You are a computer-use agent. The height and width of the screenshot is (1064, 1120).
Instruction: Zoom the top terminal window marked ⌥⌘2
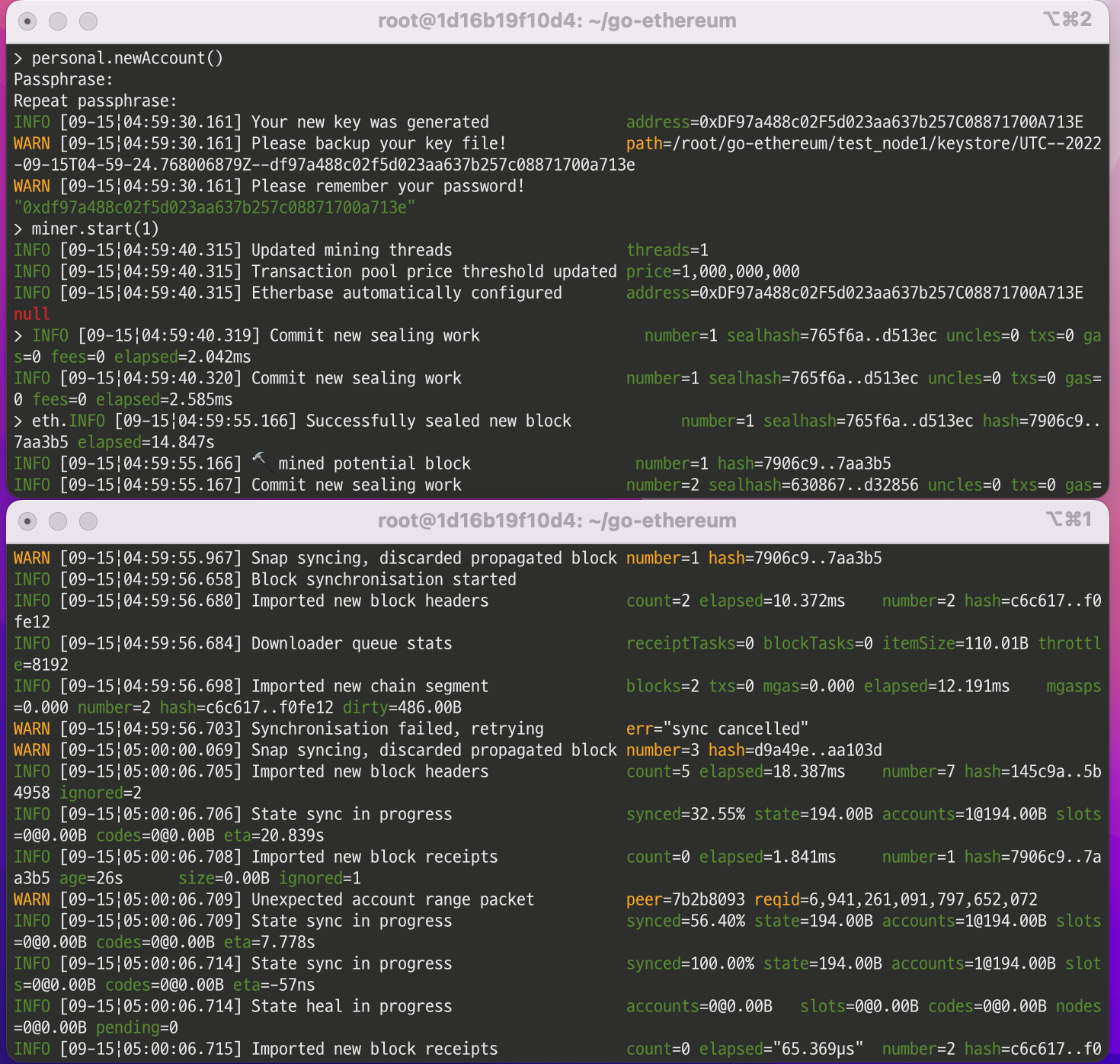[x=88, y=21]
